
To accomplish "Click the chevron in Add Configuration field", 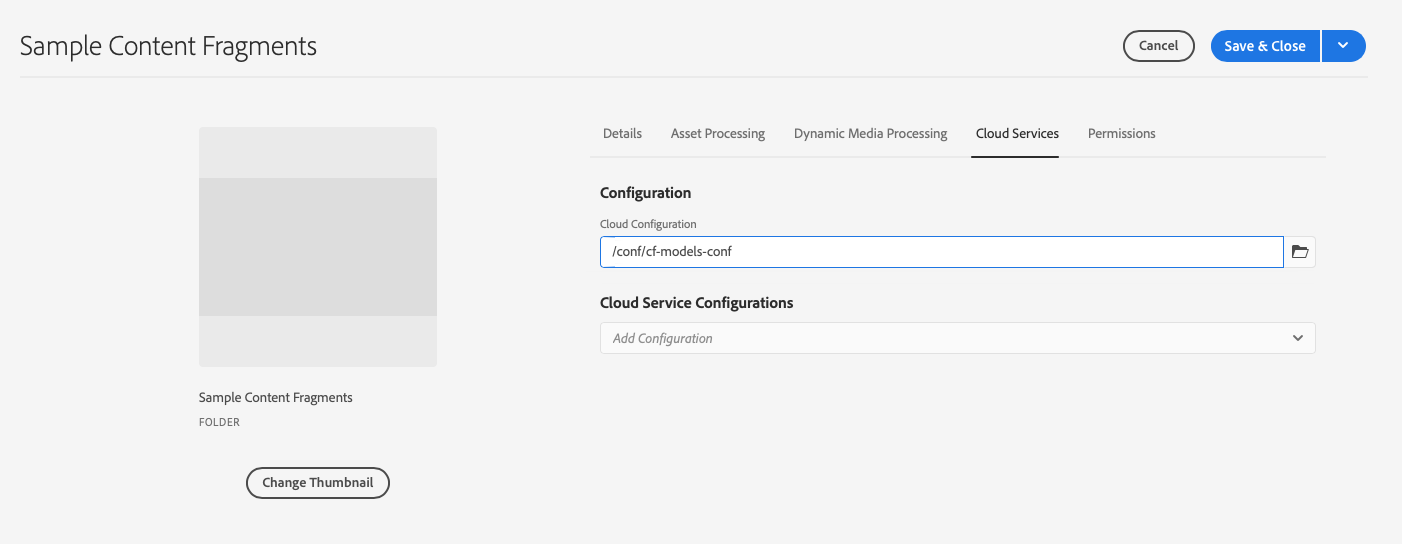I will point(1297,338).
